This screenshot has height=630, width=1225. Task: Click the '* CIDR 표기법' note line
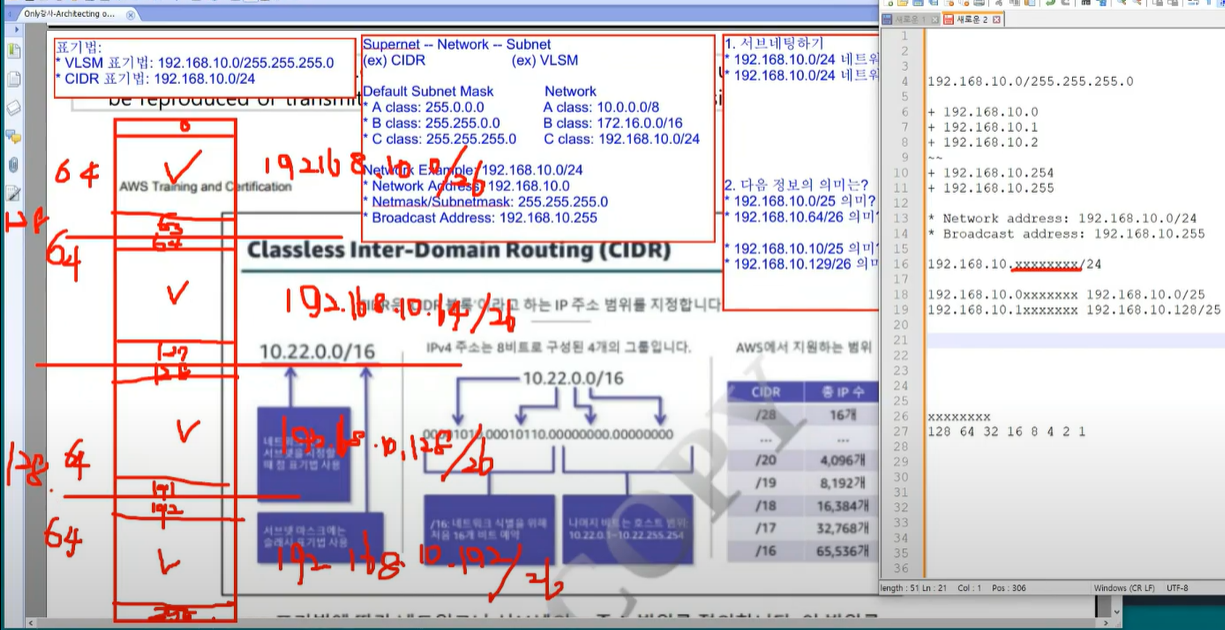click(155, 78)
